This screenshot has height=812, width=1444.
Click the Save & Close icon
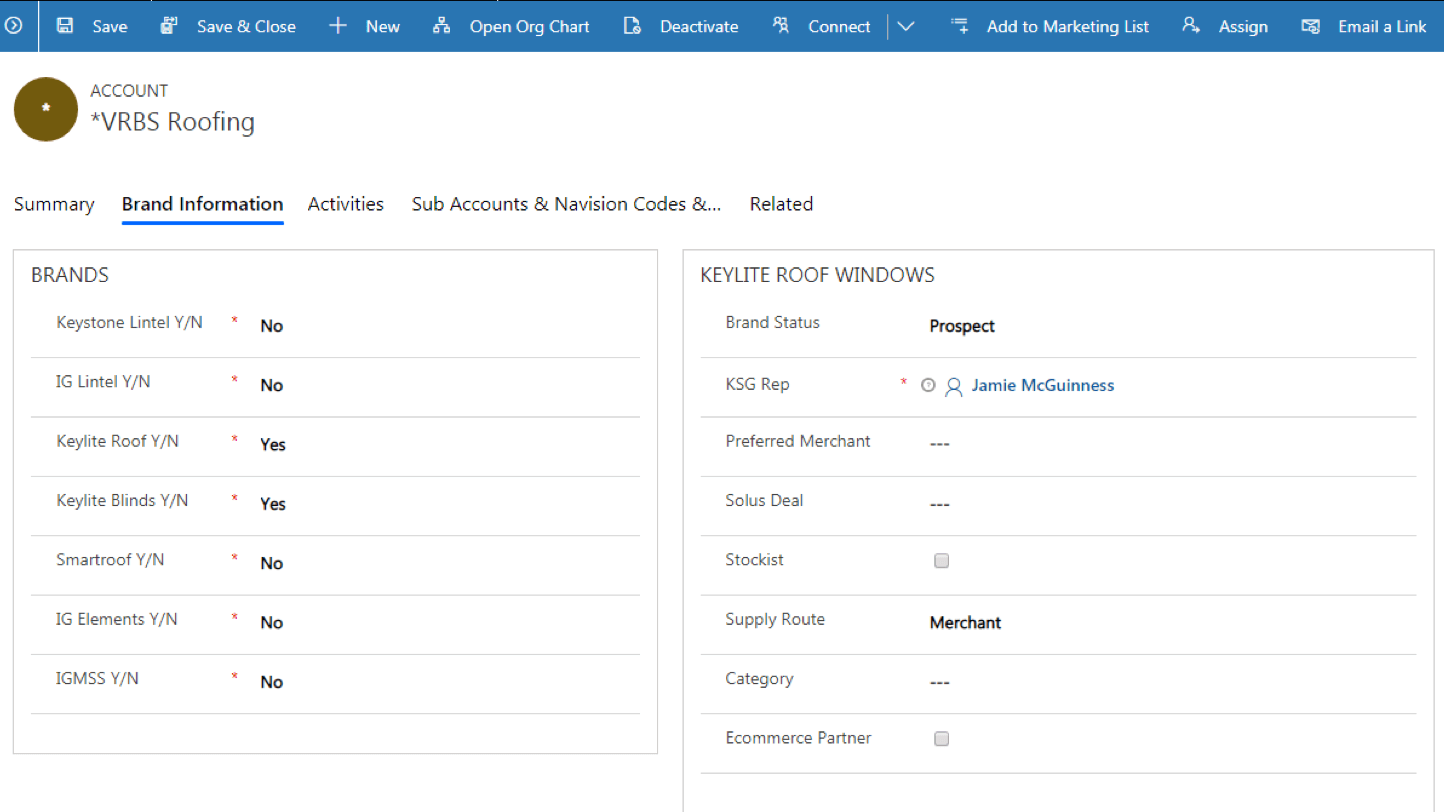tap(169, 26)
